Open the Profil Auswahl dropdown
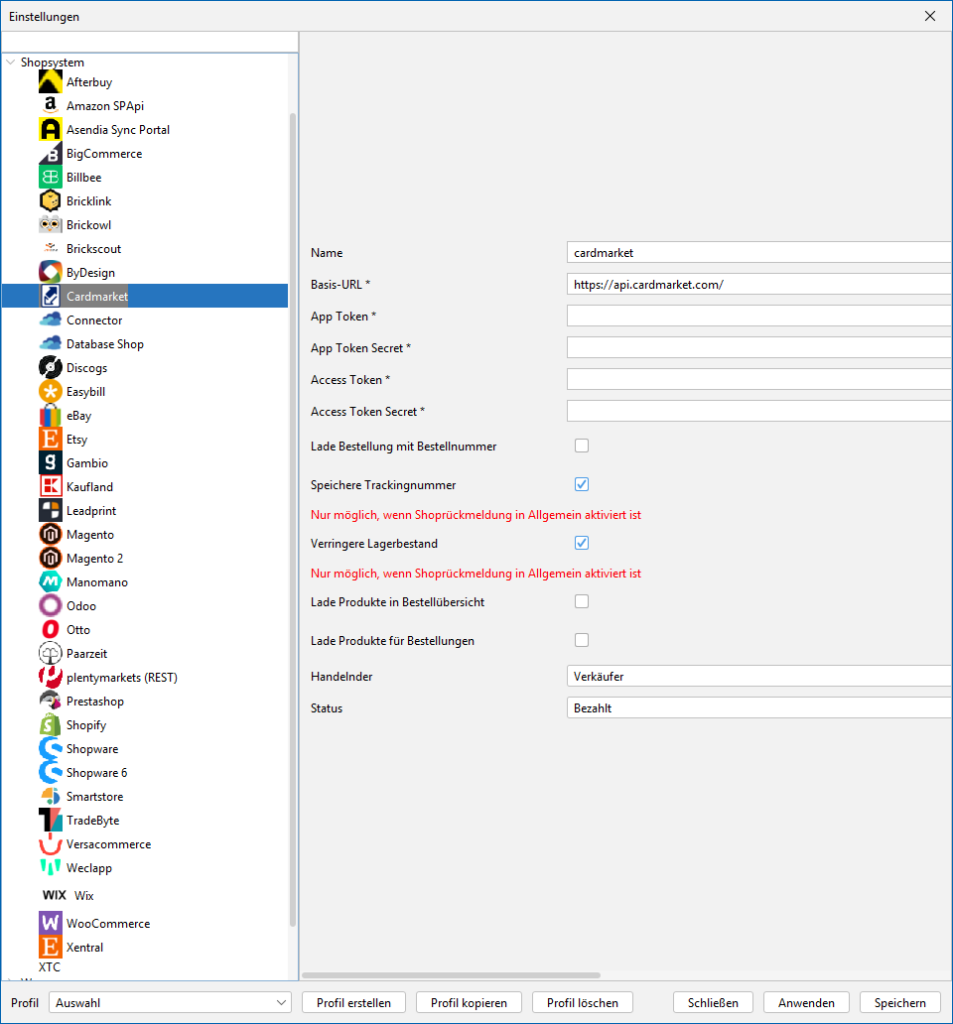Viewport: 953px width, 1024px height. click(171, 1002)
